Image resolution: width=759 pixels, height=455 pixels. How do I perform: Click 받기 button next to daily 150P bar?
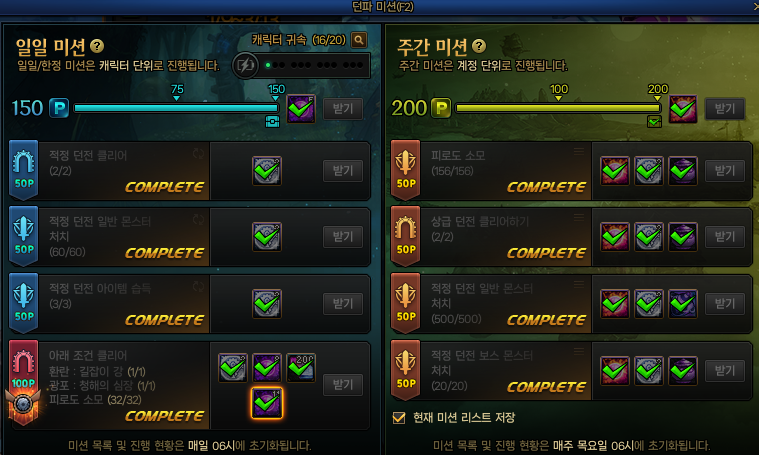[x=343, y=109]
